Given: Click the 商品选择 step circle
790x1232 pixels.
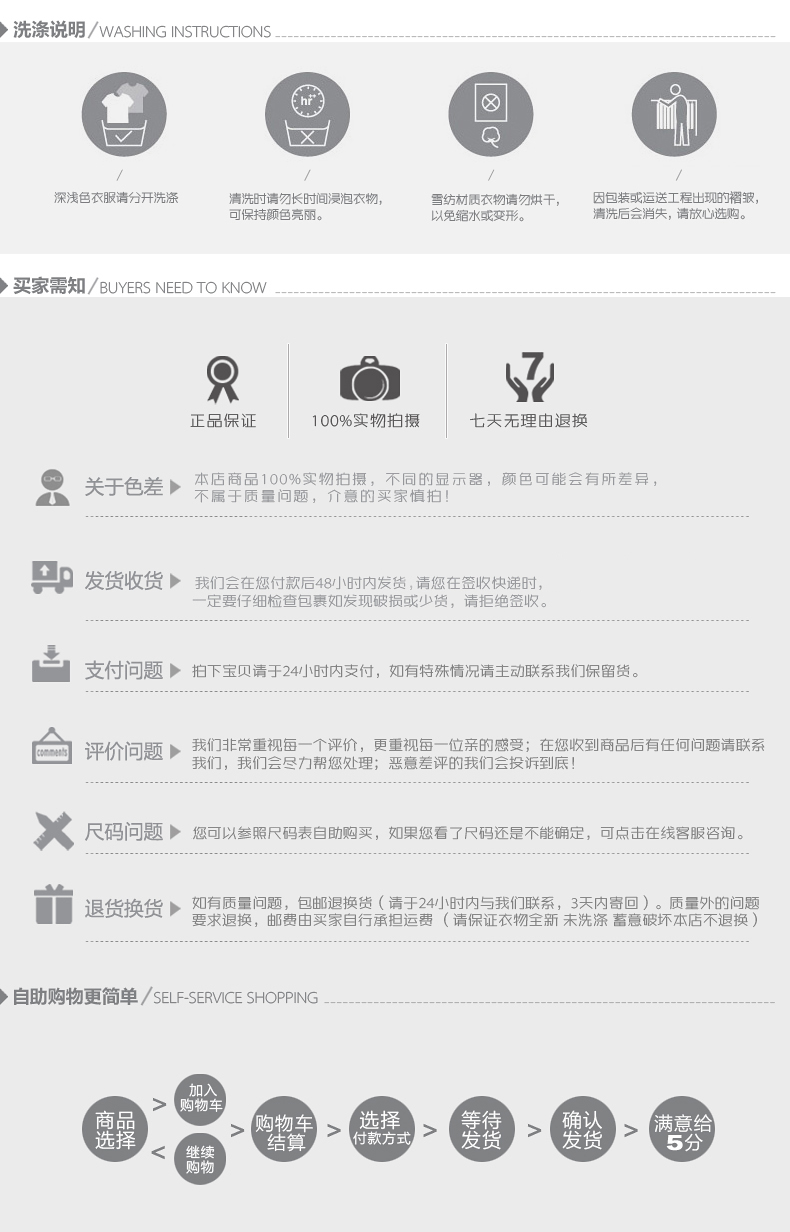Looking at the screenshot, I should pos(115,1129).
